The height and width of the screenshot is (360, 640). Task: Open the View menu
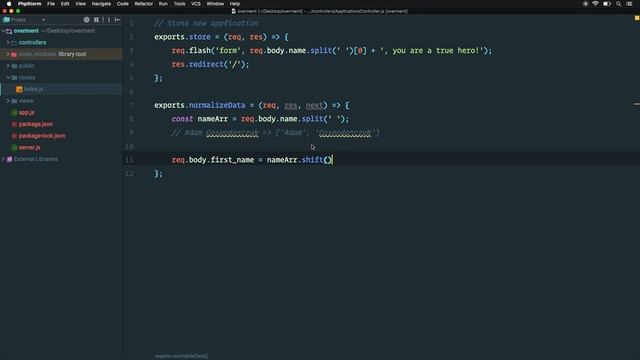(80, 4)
